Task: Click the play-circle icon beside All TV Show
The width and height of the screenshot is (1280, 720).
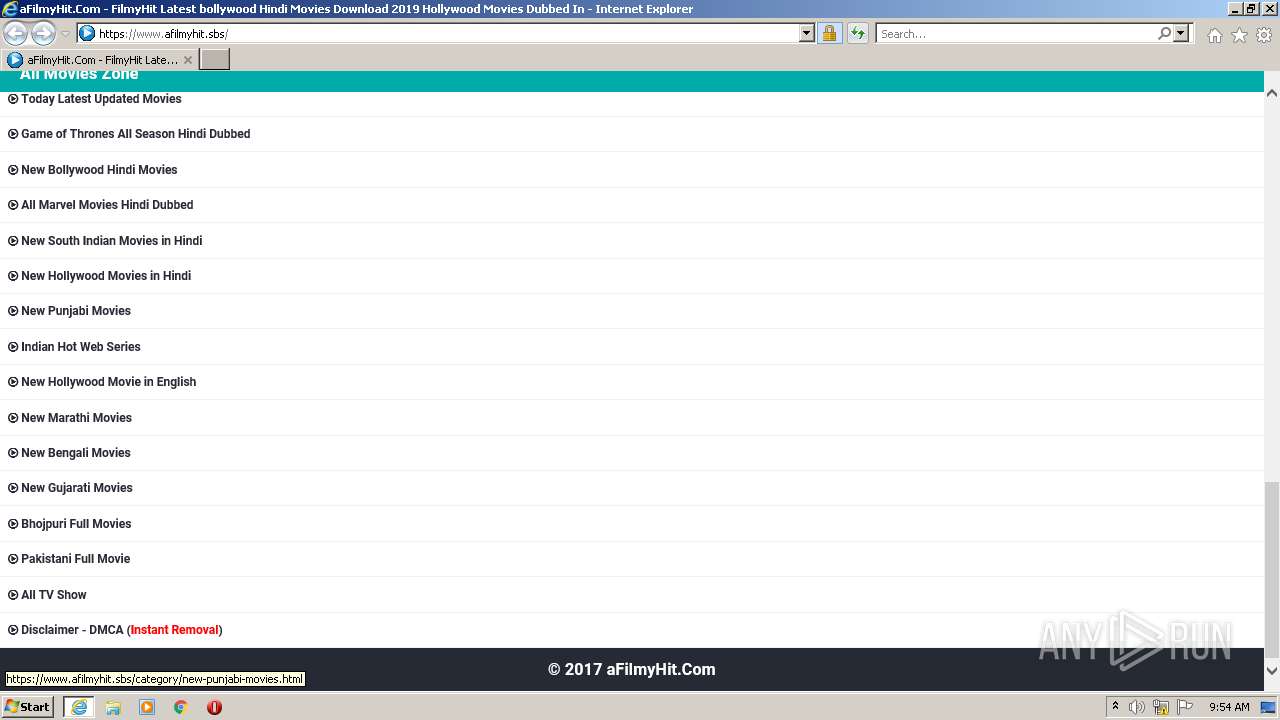Action: pyautogui.click(x=13, y=595)
